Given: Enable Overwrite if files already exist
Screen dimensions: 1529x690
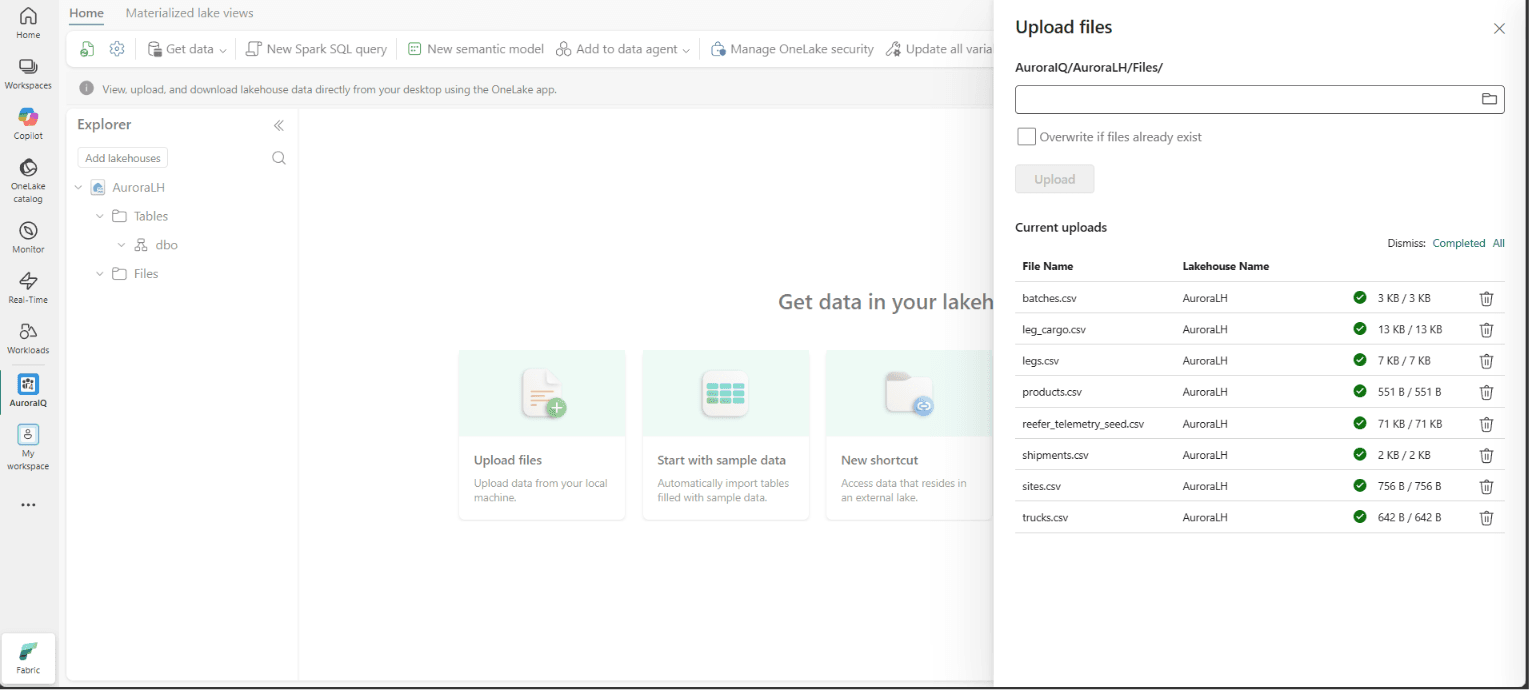Looking at the screenshot, I should tap(1026, 137).
